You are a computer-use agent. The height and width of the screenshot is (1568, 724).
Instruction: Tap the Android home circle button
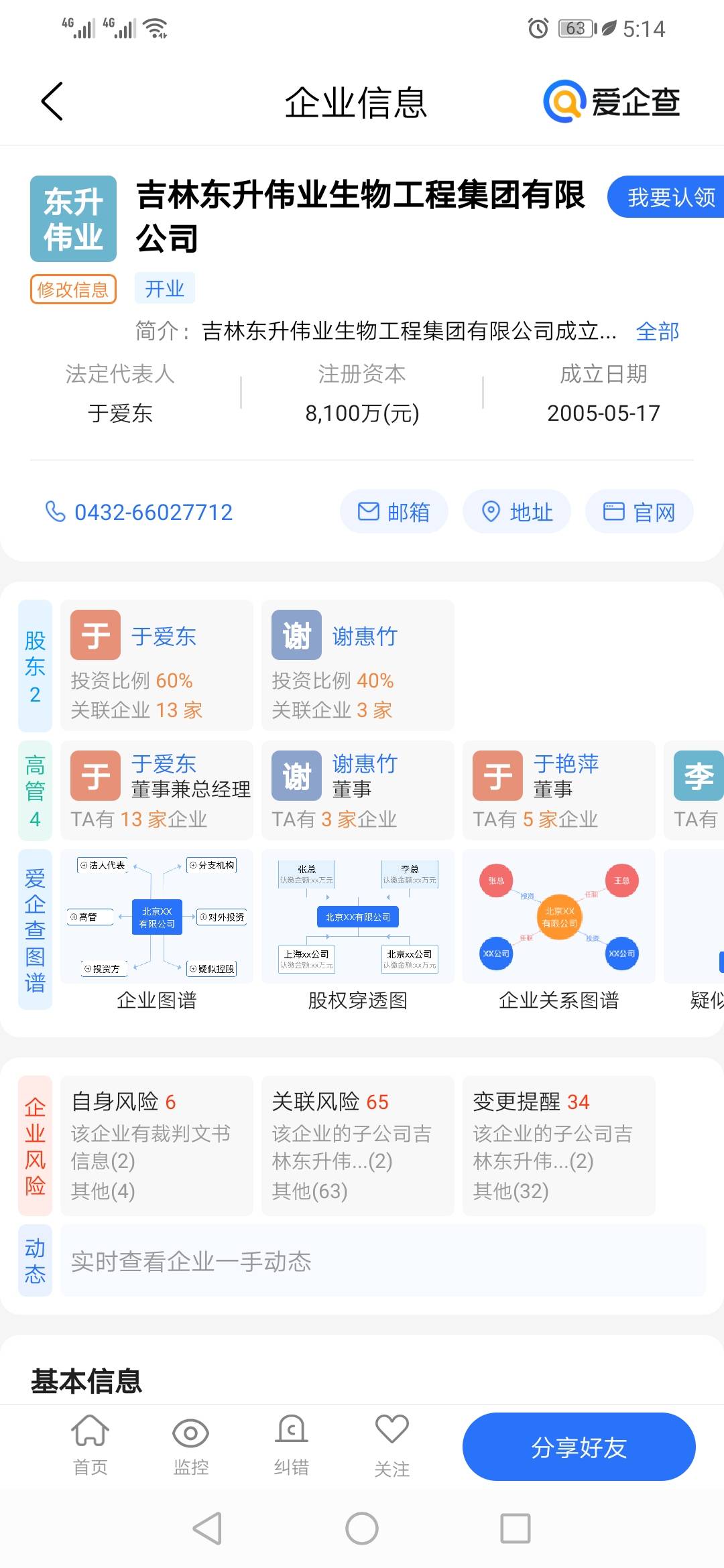362,1529
